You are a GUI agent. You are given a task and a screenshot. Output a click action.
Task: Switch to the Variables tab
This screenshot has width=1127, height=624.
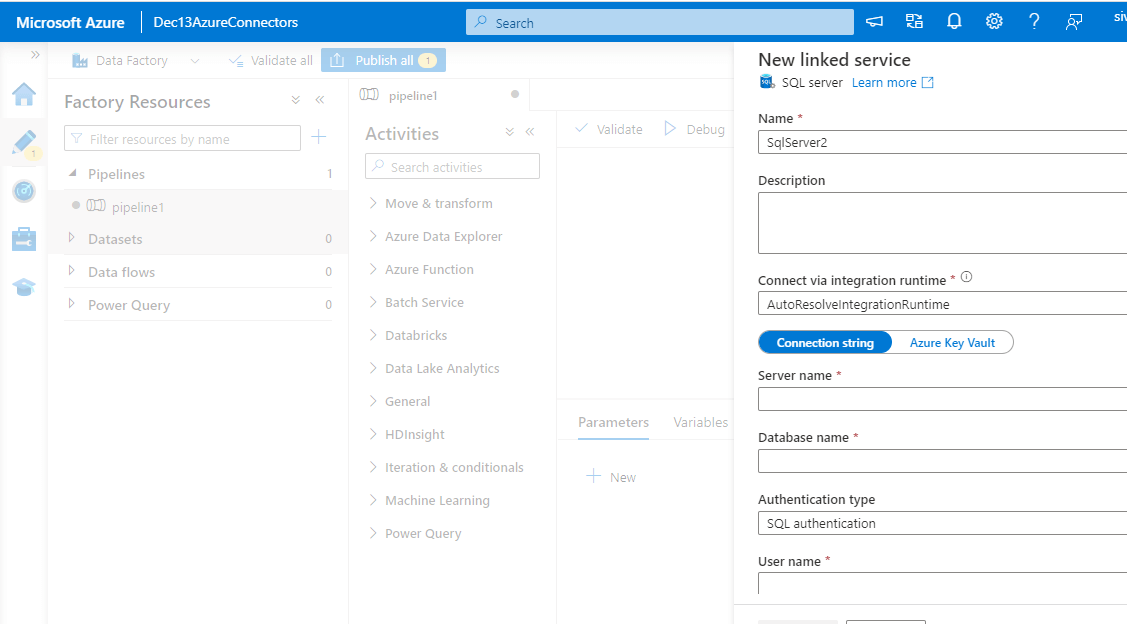pos(699,421)
